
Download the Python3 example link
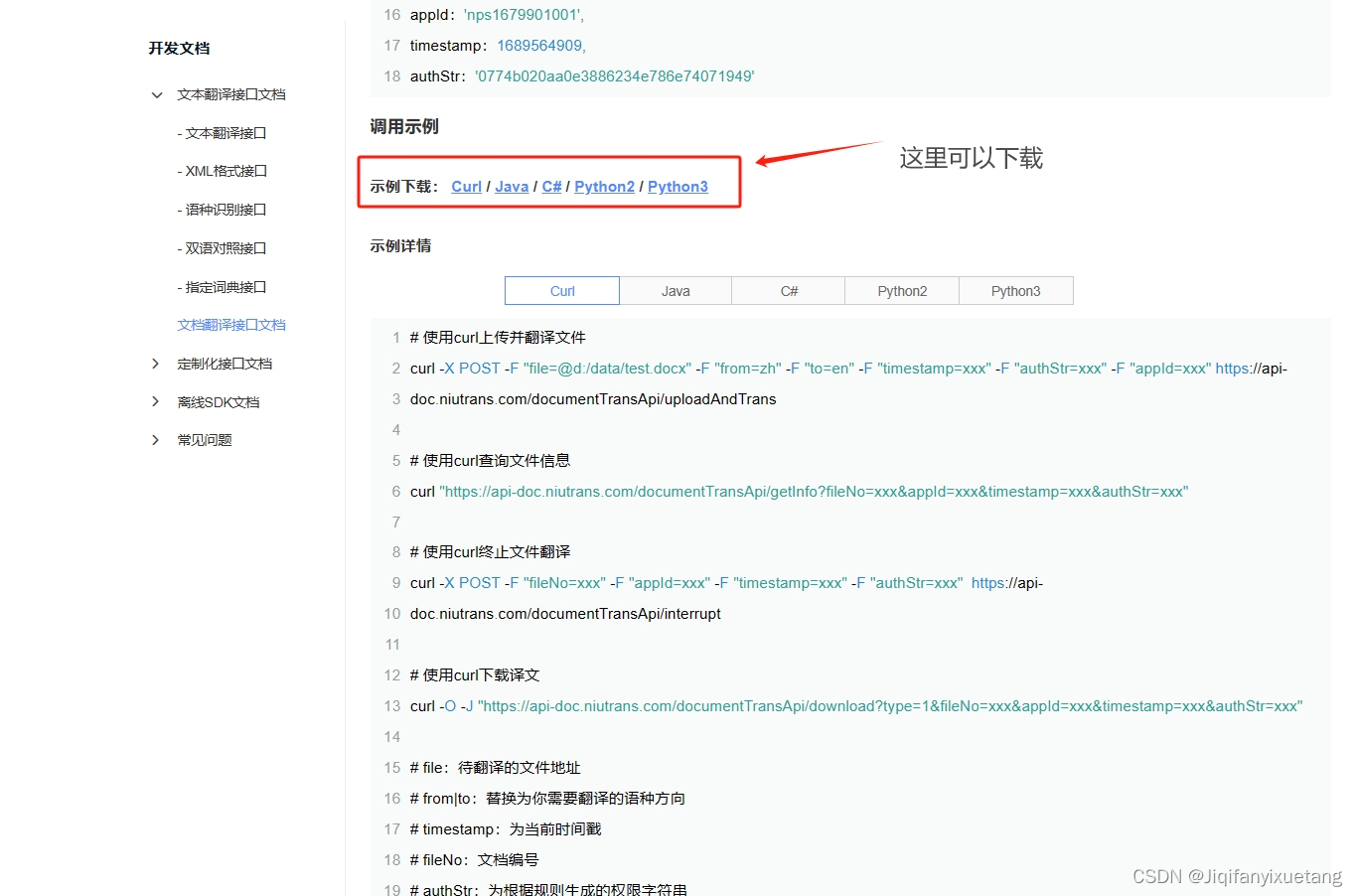coord(678,187)
